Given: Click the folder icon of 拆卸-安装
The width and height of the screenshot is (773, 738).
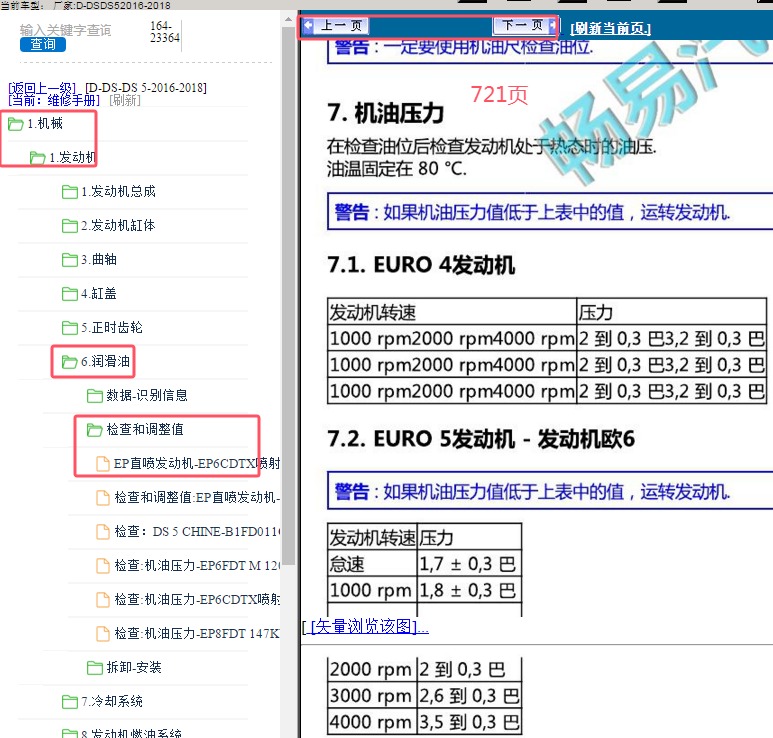Looking at the screenshot, I should coord(95,668).
